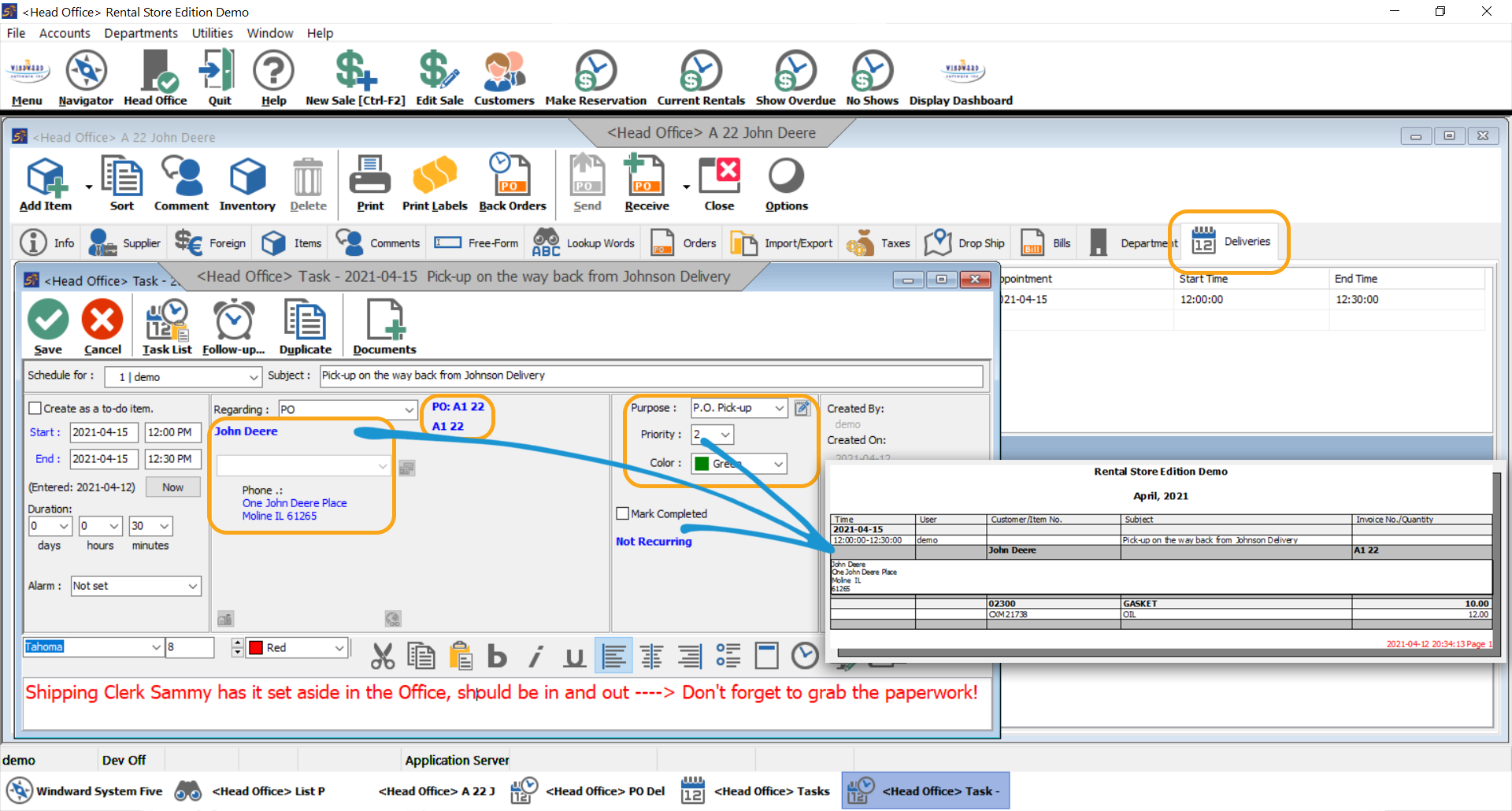Image resolution: width=1512 pixels, height=811 pixels.
Task: Click the Save button
Action: click(47, 325)
